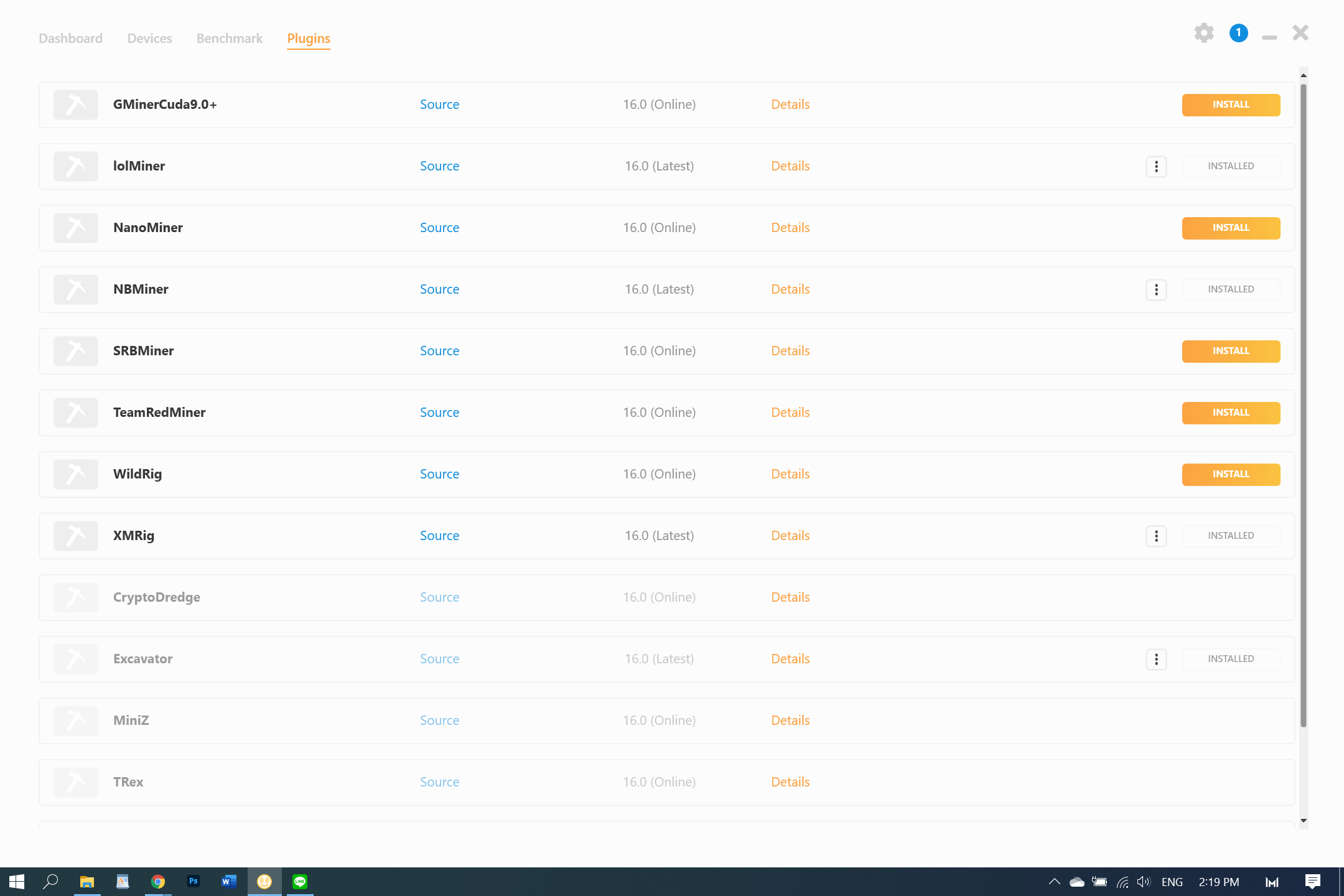
Task: Install the NanoMiner plugin
Action: (x=1231, y=228)
